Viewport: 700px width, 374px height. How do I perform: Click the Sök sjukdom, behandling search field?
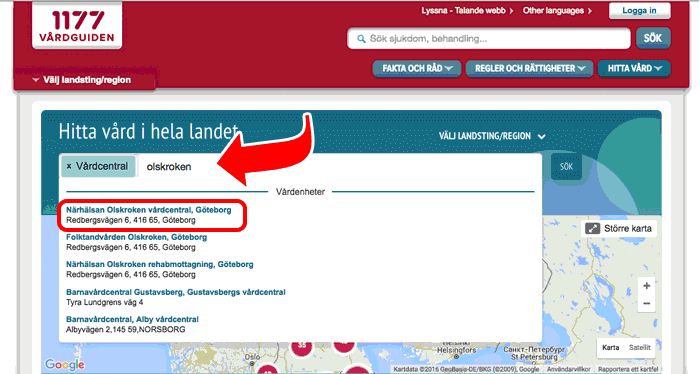(489, 39)
